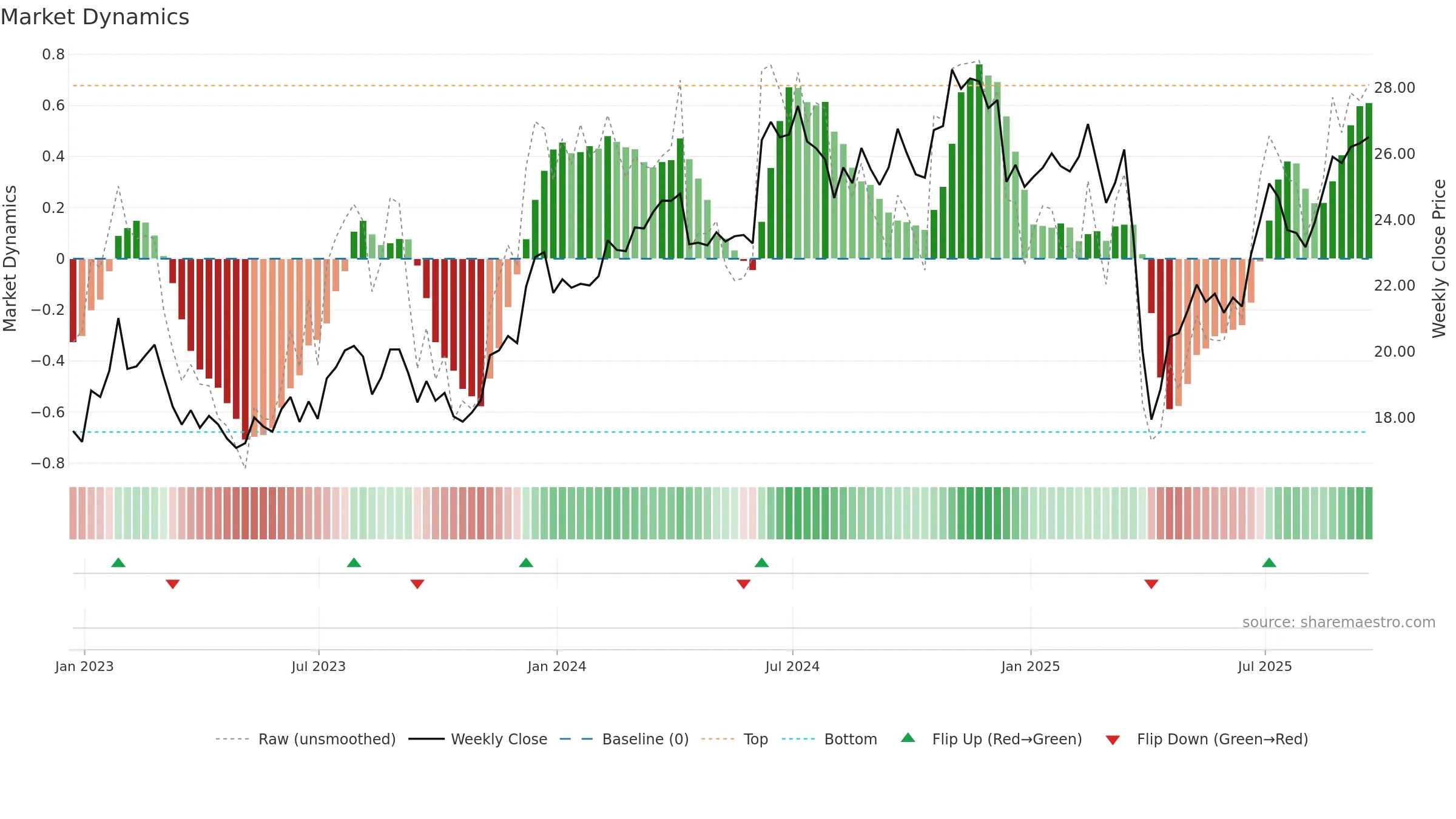
Task: Click the Jul 2025 x-axis label
Action: click(x=1265, y=666)
